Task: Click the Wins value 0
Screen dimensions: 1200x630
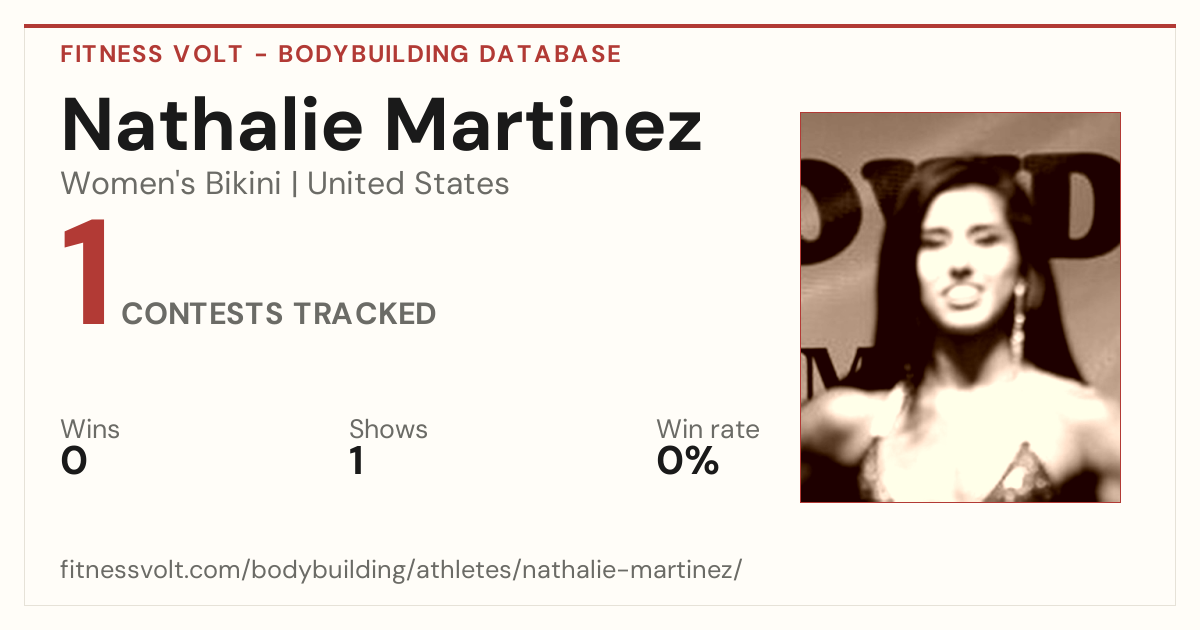Action: pos(74,461)
